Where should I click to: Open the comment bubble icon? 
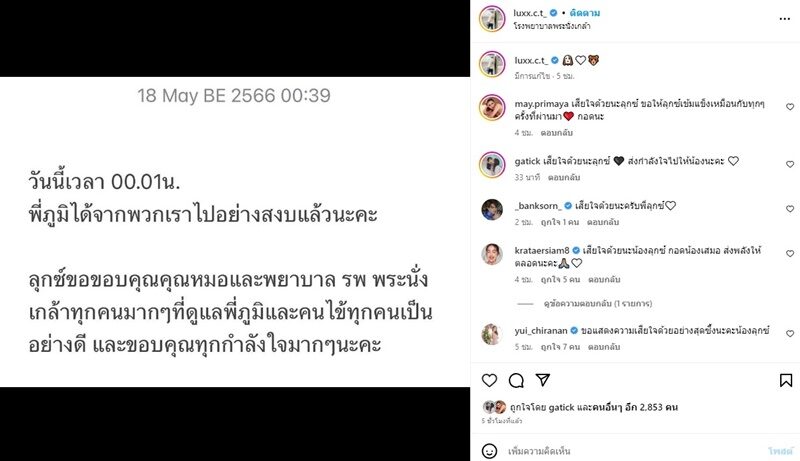pyautogui.click(x=516, y=380)
